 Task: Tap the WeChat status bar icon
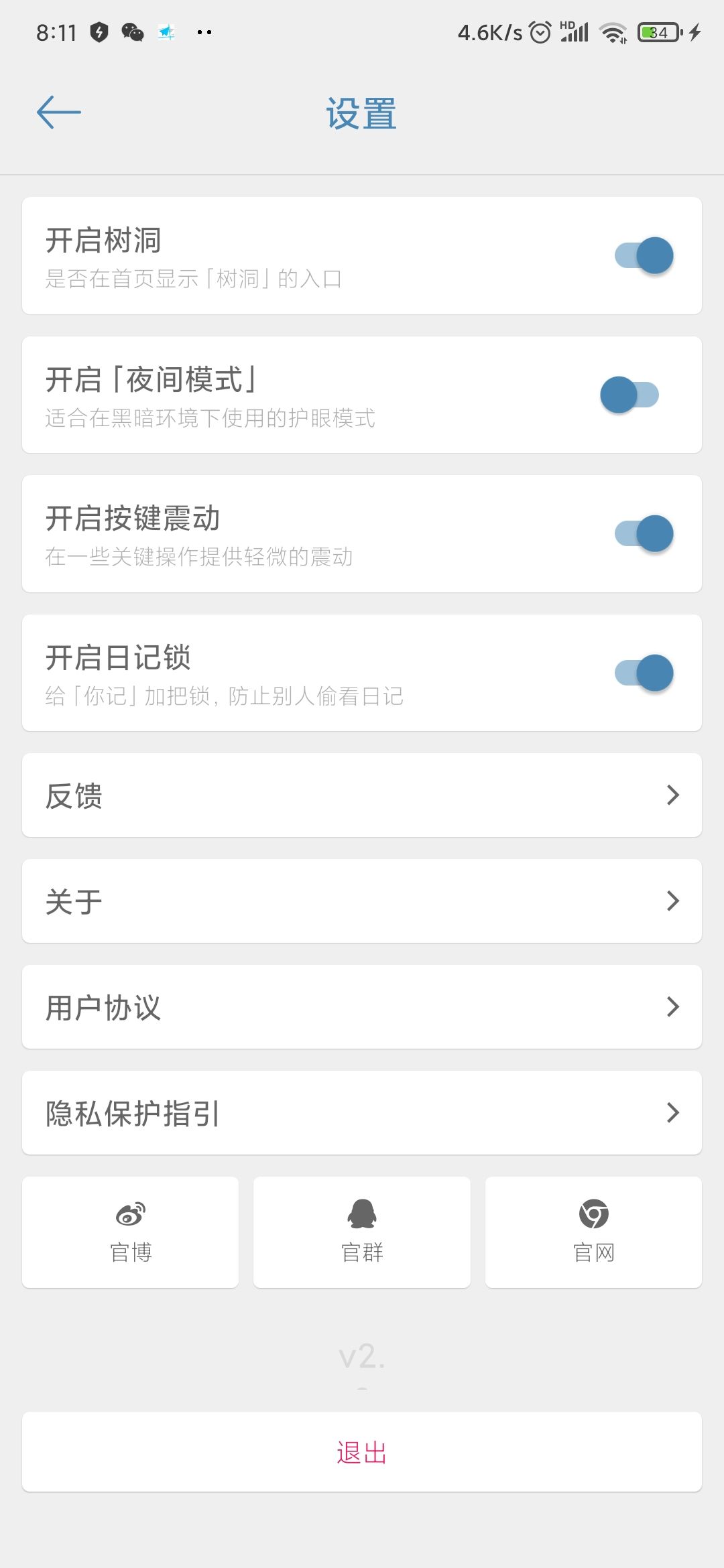133,32
